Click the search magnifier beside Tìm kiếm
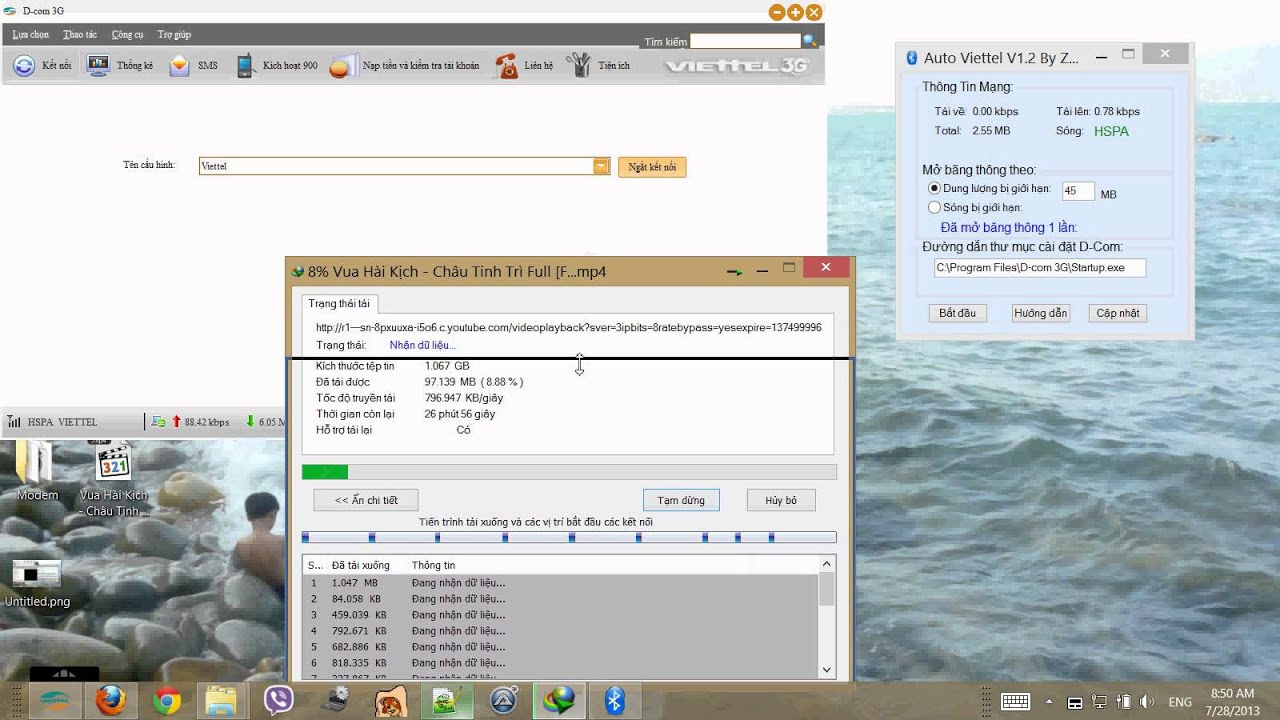This screenshot has height=720, width=1280. 809,42
